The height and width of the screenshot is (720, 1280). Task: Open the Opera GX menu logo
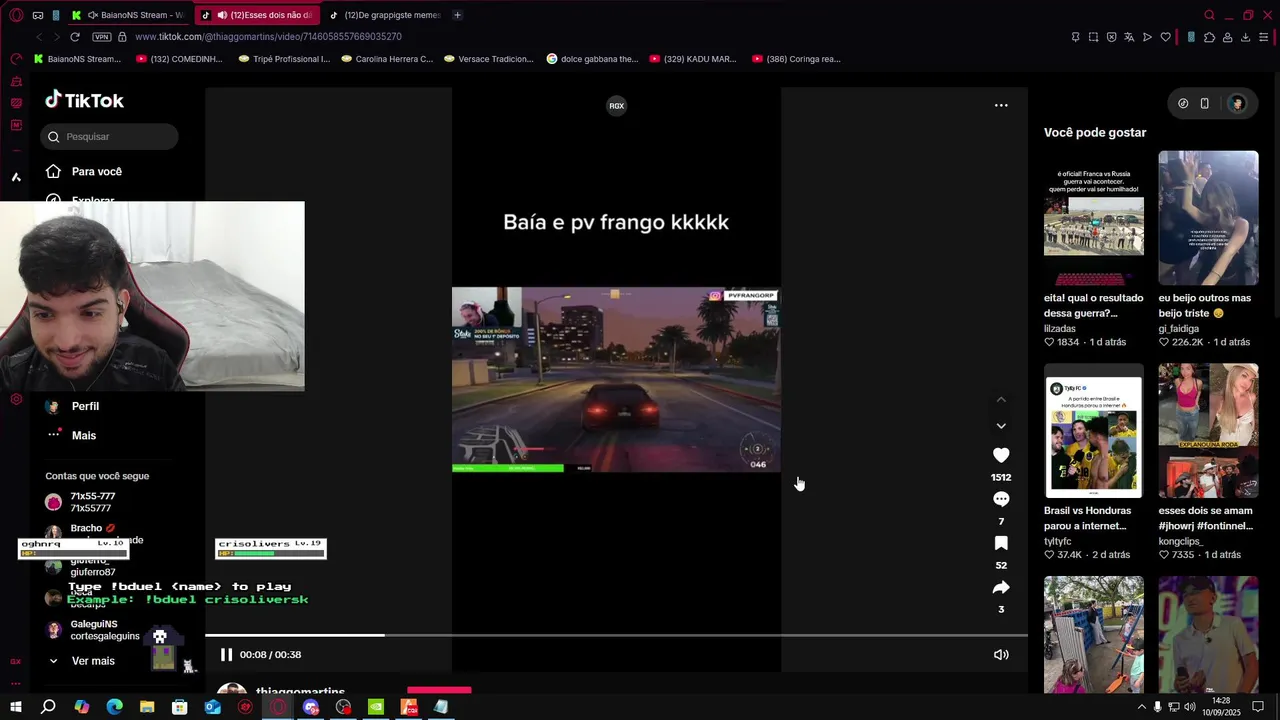coord(16,15)
